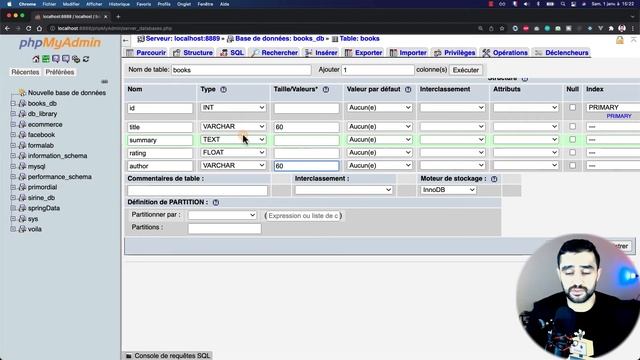Open Partitionner par dropdown
640x360 pixels.
click(x=222, y=215)
